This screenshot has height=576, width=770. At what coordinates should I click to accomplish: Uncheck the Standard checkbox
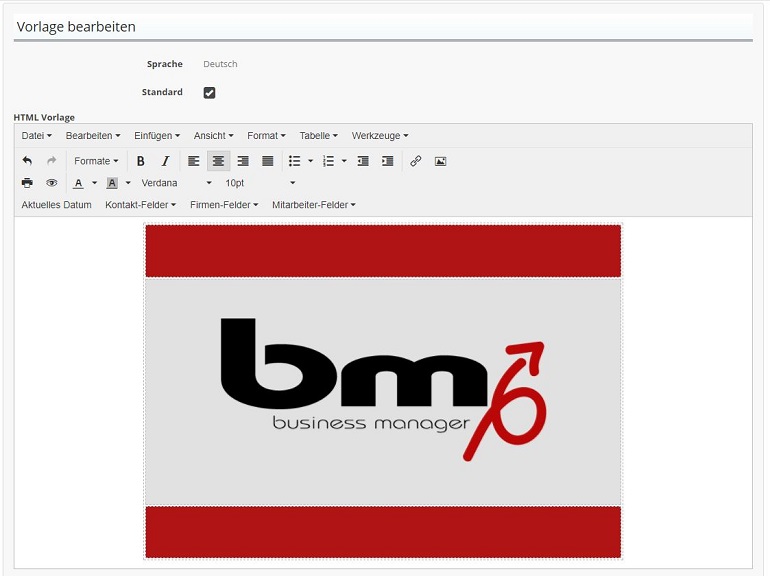(x=209, y=92)
